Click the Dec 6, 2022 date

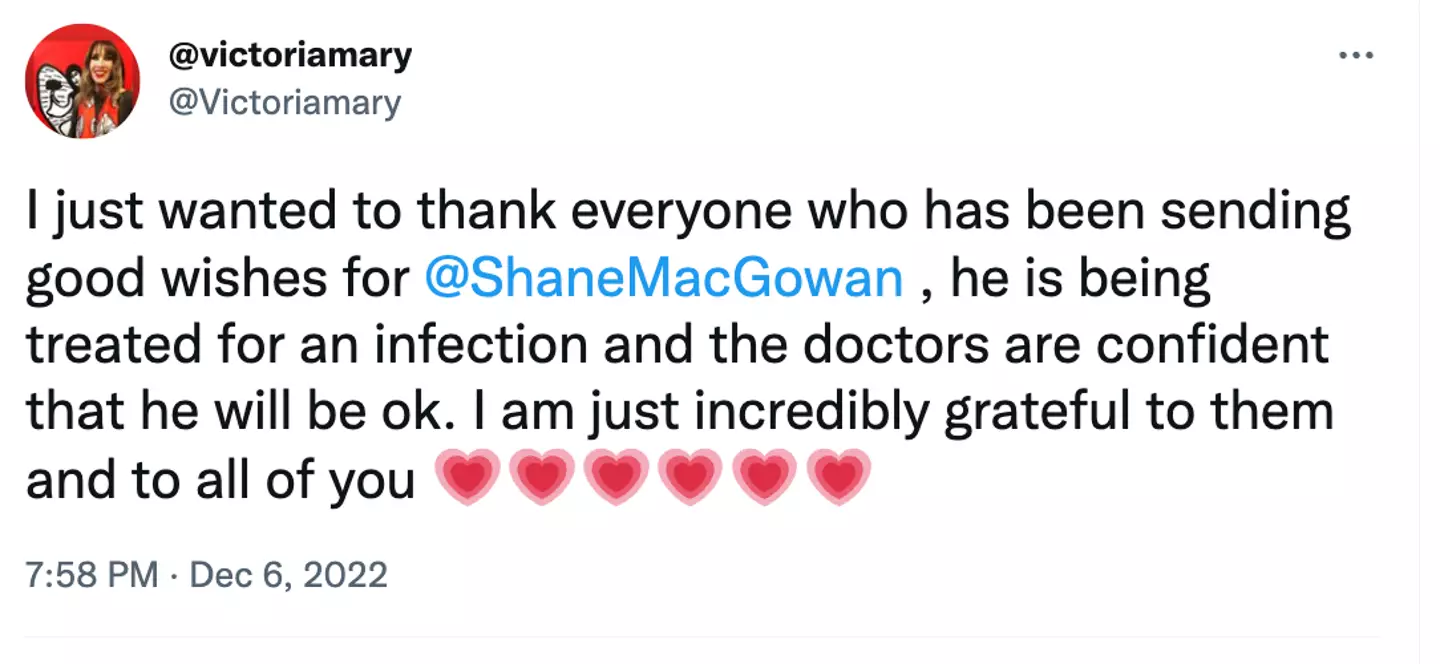(286, 575)
